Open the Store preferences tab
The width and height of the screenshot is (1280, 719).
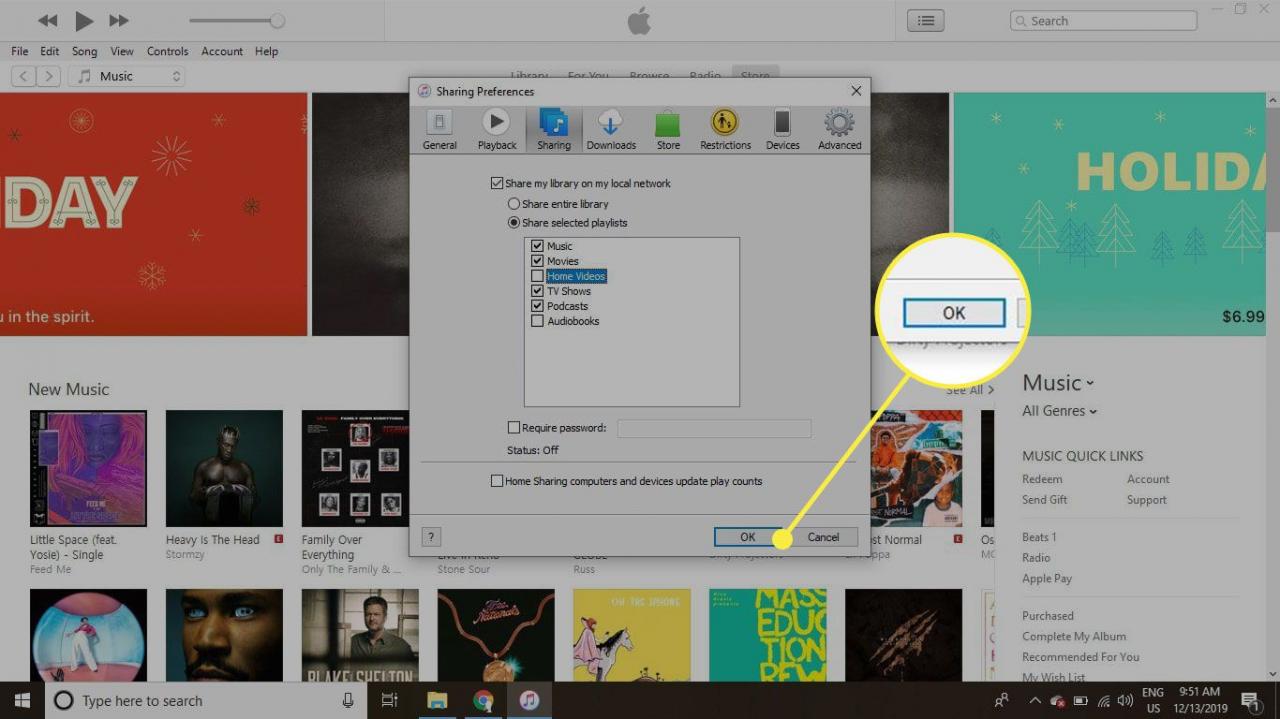click(x=668, y=130)
